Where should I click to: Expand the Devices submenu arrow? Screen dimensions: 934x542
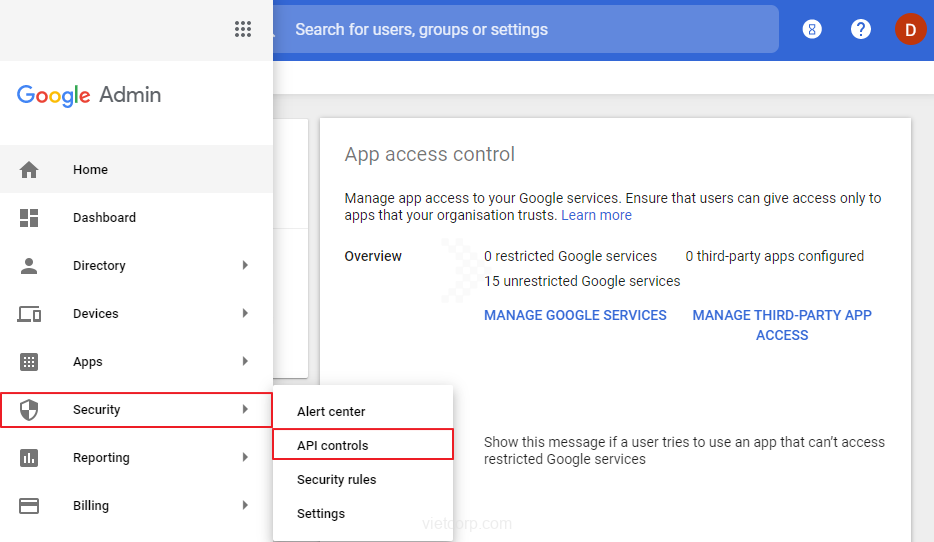[x=245, y=314]
